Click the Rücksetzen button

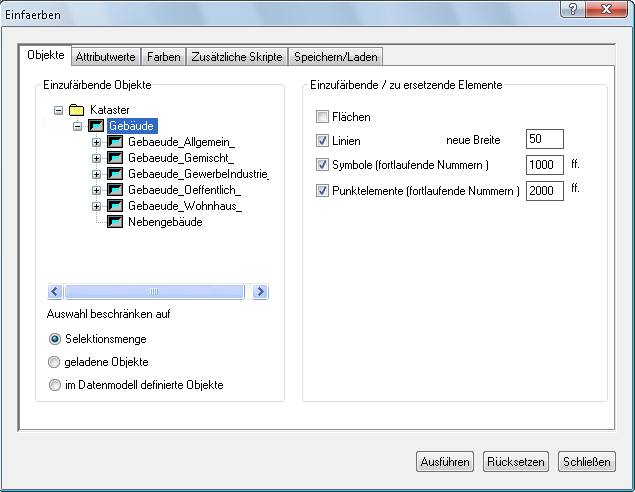[x=514, y=461]
